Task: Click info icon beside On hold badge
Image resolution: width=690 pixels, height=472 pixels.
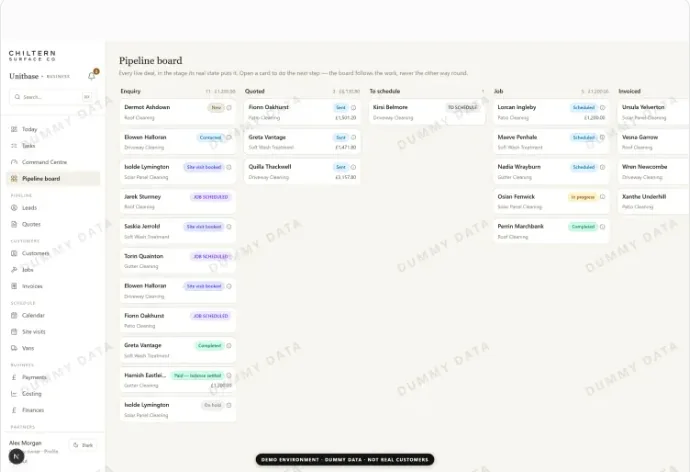Action: click(229, 405)
